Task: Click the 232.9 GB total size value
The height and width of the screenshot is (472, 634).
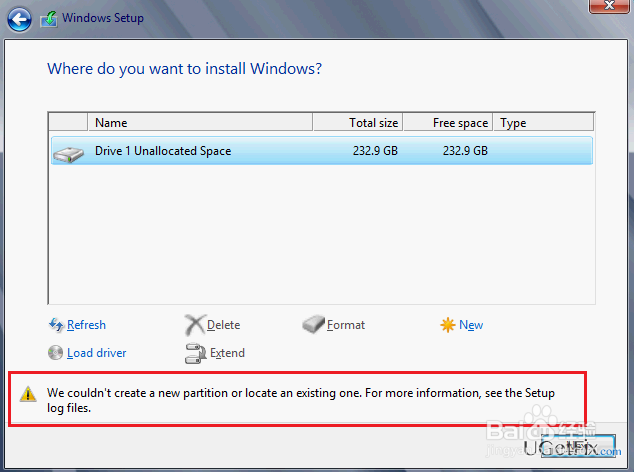Action: pyautogui.click(x=375, y=151)
